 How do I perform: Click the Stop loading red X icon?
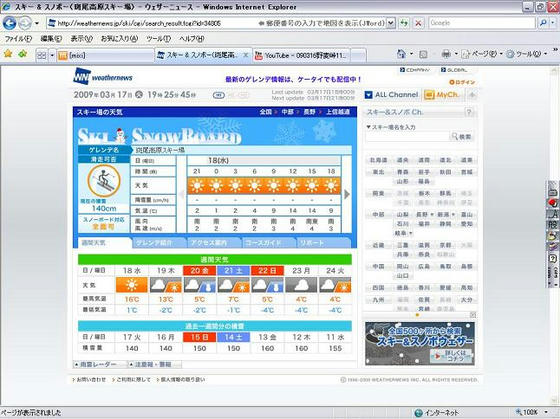point(418,23)
